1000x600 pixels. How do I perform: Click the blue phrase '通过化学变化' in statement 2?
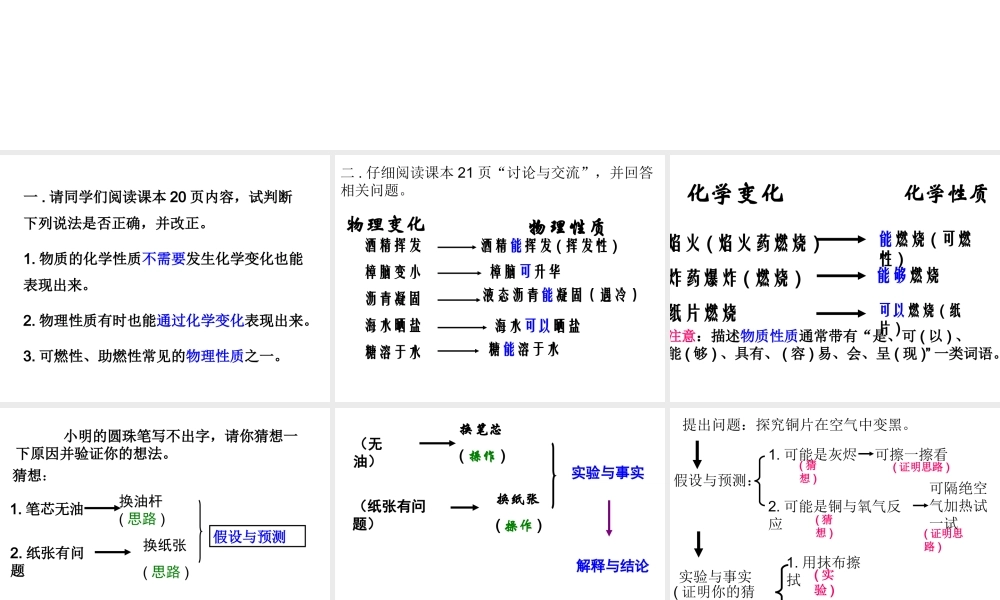click(200, 321)
